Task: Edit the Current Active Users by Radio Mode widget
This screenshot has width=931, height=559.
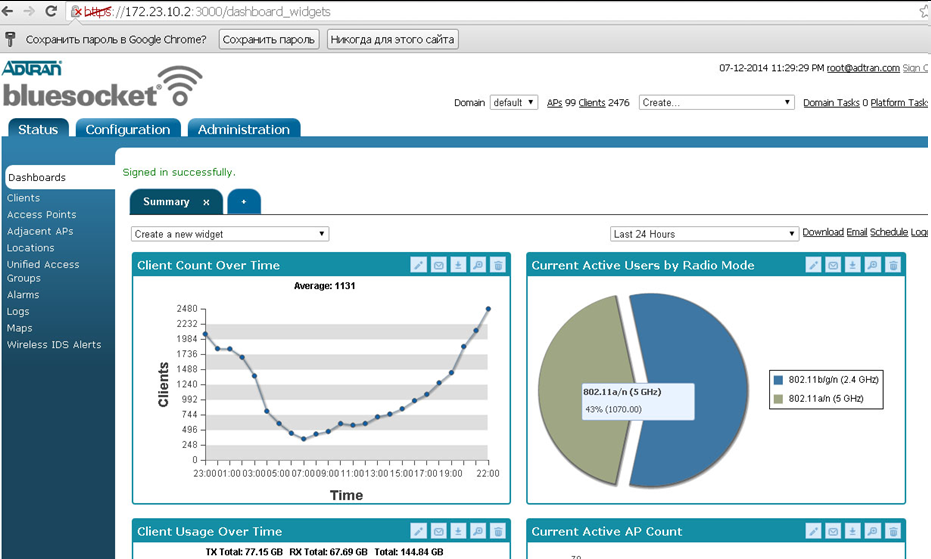Action: tap(813, 265)
